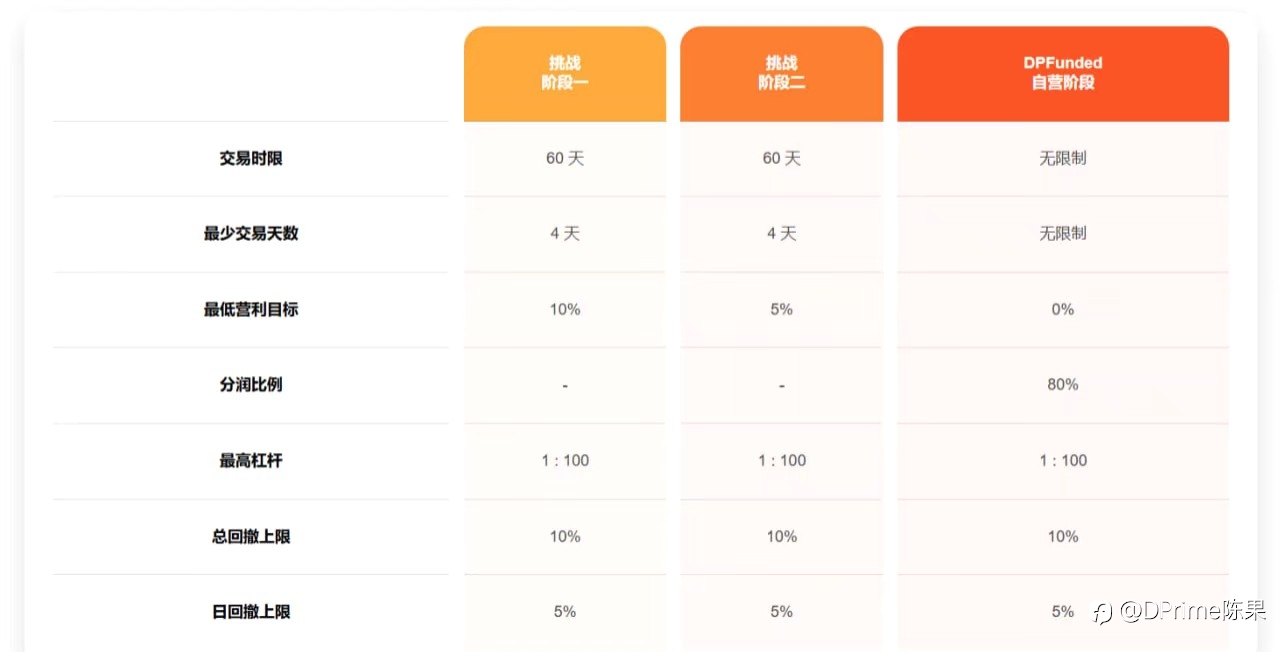Click the 0% profit target cell
1280x652 pixels.
click(1063, 309)
